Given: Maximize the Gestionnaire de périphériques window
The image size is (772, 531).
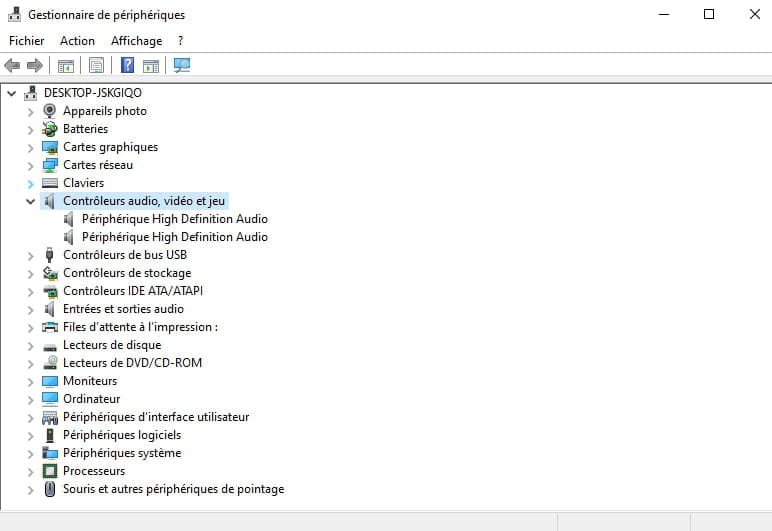Looking at the screenshot, I should [709, 14].
